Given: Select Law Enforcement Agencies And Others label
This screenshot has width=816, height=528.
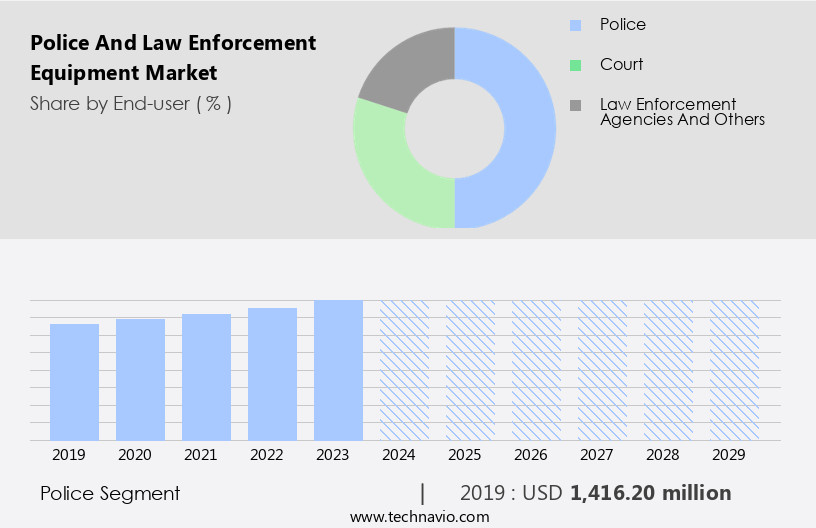Looking at the screenshot, I should pos(682,112).
